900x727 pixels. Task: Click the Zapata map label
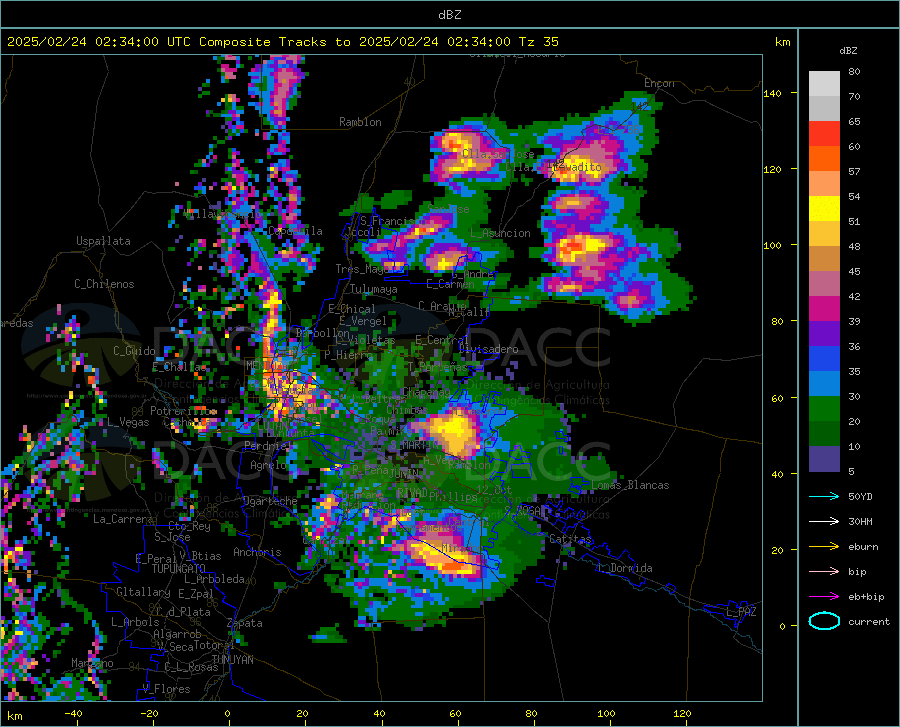click(x=245, y=623)
